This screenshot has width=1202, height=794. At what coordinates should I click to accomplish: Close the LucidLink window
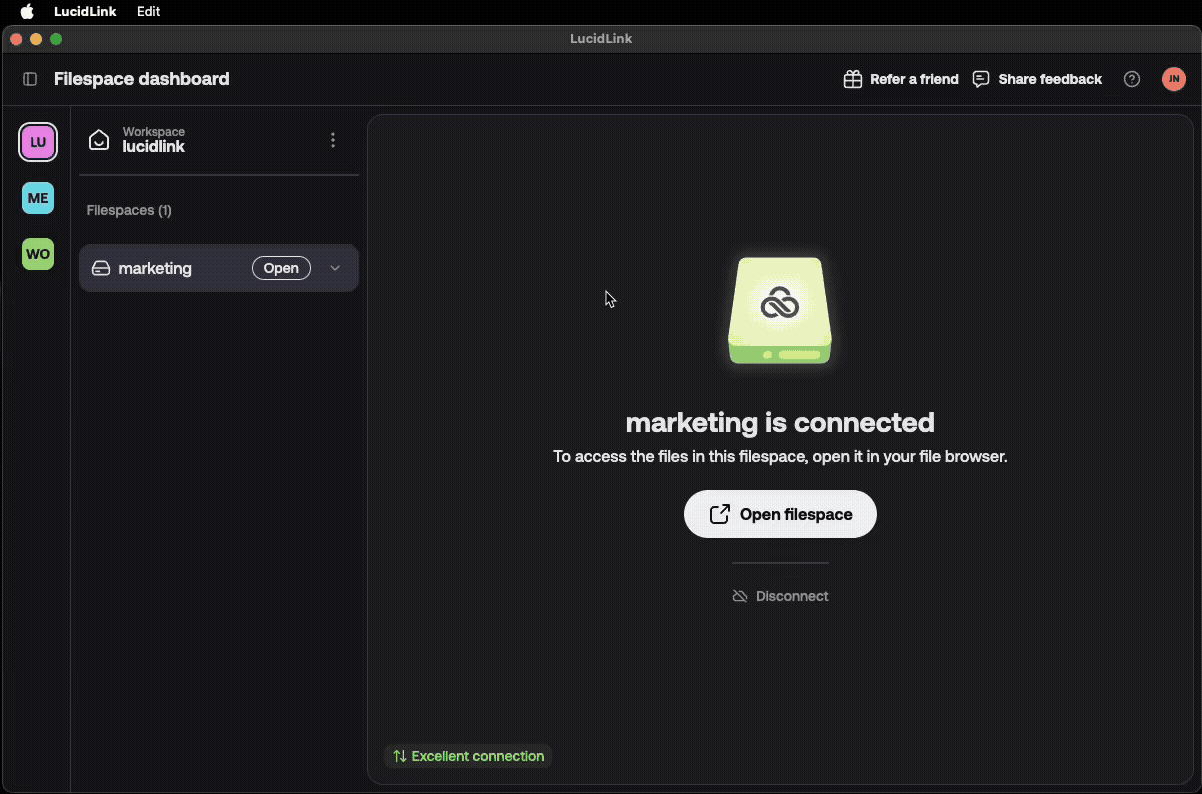point(16,39)
